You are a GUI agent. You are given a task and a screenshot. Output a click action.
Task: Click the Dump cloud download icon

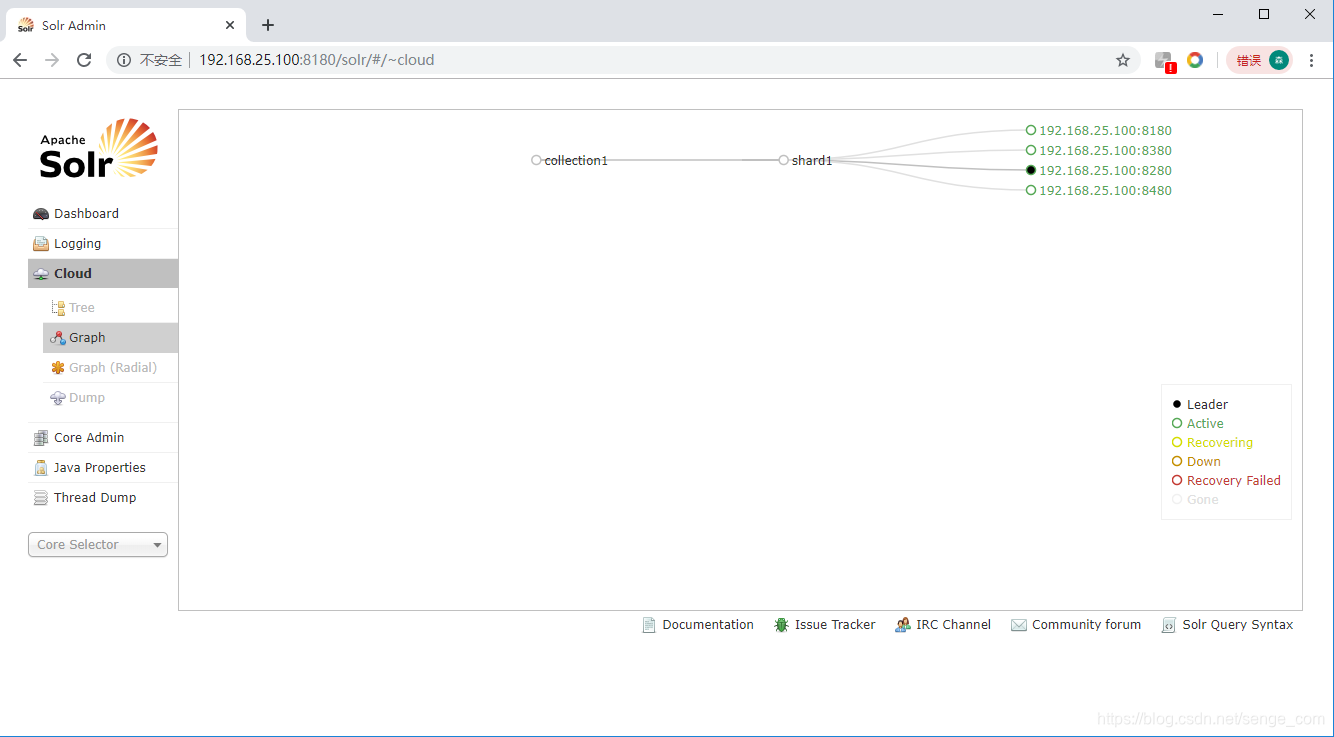pyautogui.click(x=58, y=398)
